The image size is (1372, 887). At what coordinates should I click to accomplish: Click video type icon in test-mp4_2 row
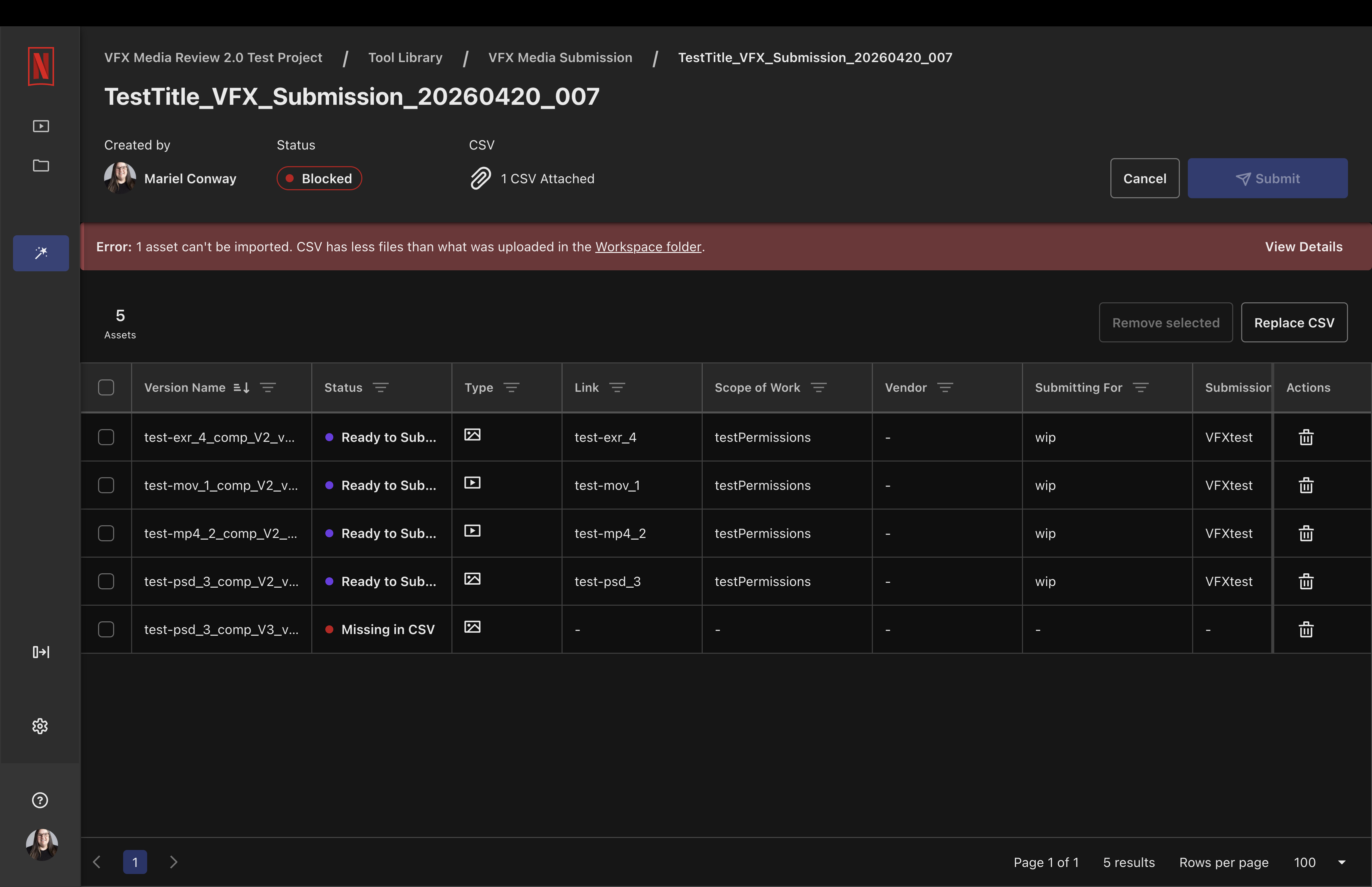point(473,531)
